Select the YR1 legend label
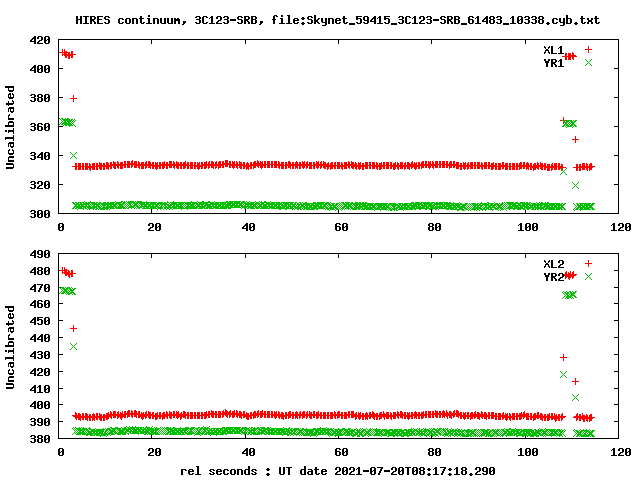The height and width of the screenshot is (480, 640). [553, 63]
